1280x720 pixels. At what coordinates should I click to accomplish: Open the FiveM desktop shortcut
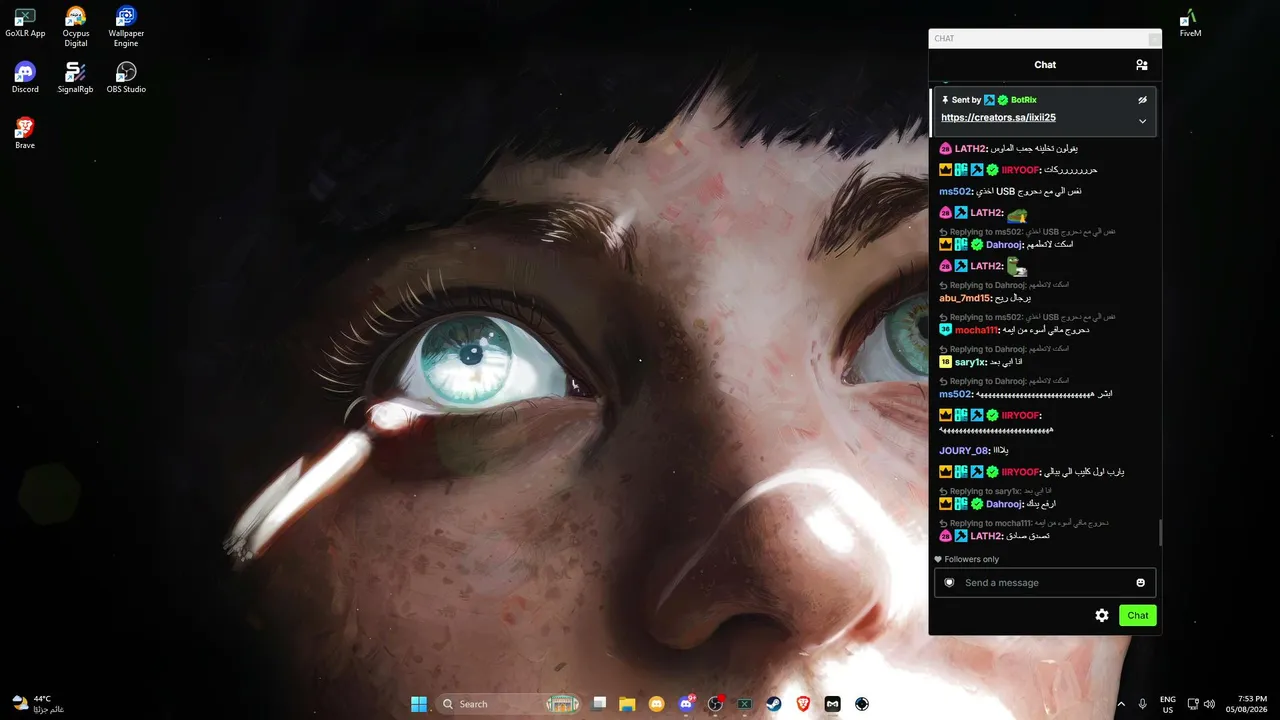coord(1190,23)
